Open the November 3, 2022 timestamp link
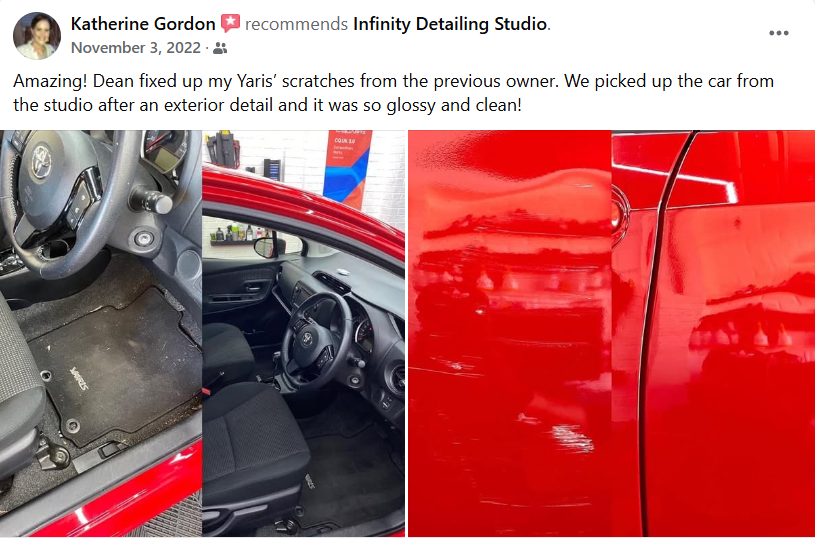Screen dimensions: 815x540 point(136,48)
